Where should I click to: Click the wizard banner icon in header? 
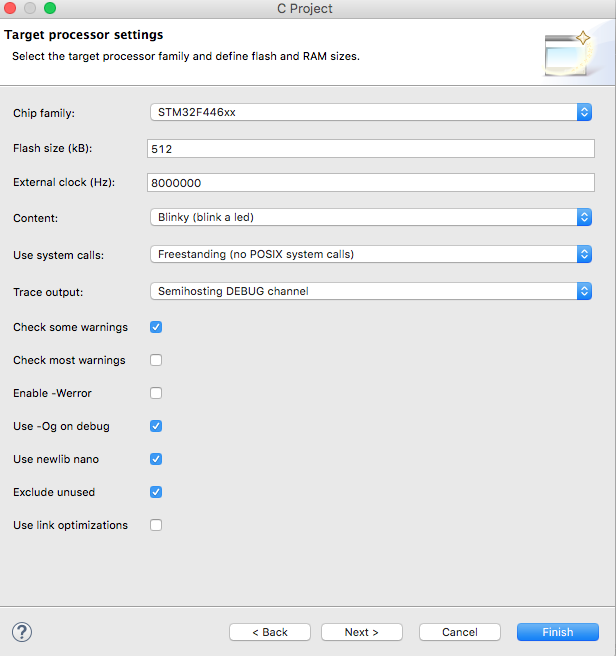(x=568, y=54)
